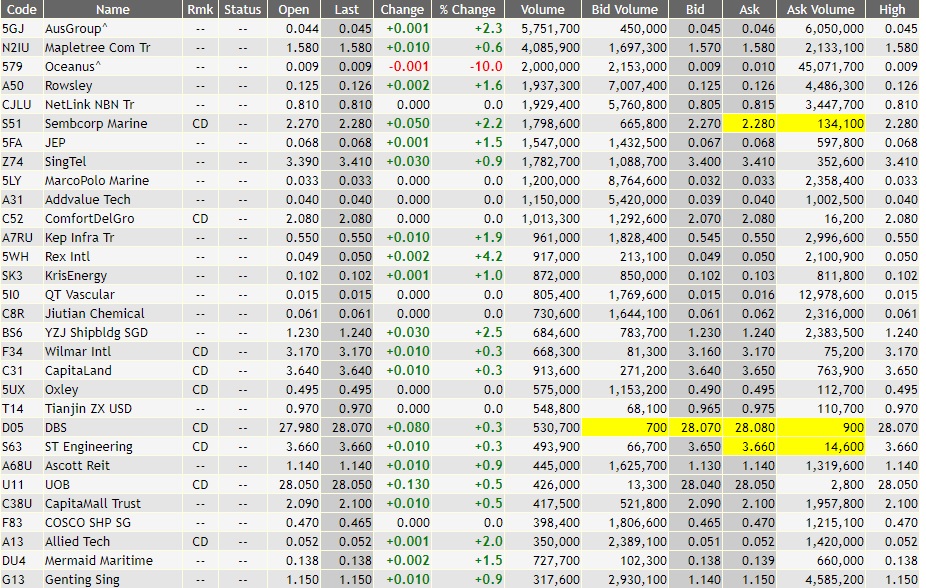Sort by the Ask Volume column header
Screen dimensions: 926x588
tap(820, 9)
